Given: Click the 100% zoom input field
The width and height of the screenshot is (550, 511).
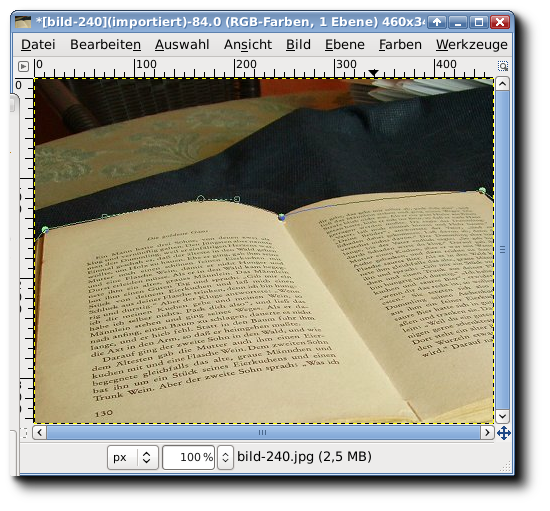Looking at the screenshot, I should (189, 457).
